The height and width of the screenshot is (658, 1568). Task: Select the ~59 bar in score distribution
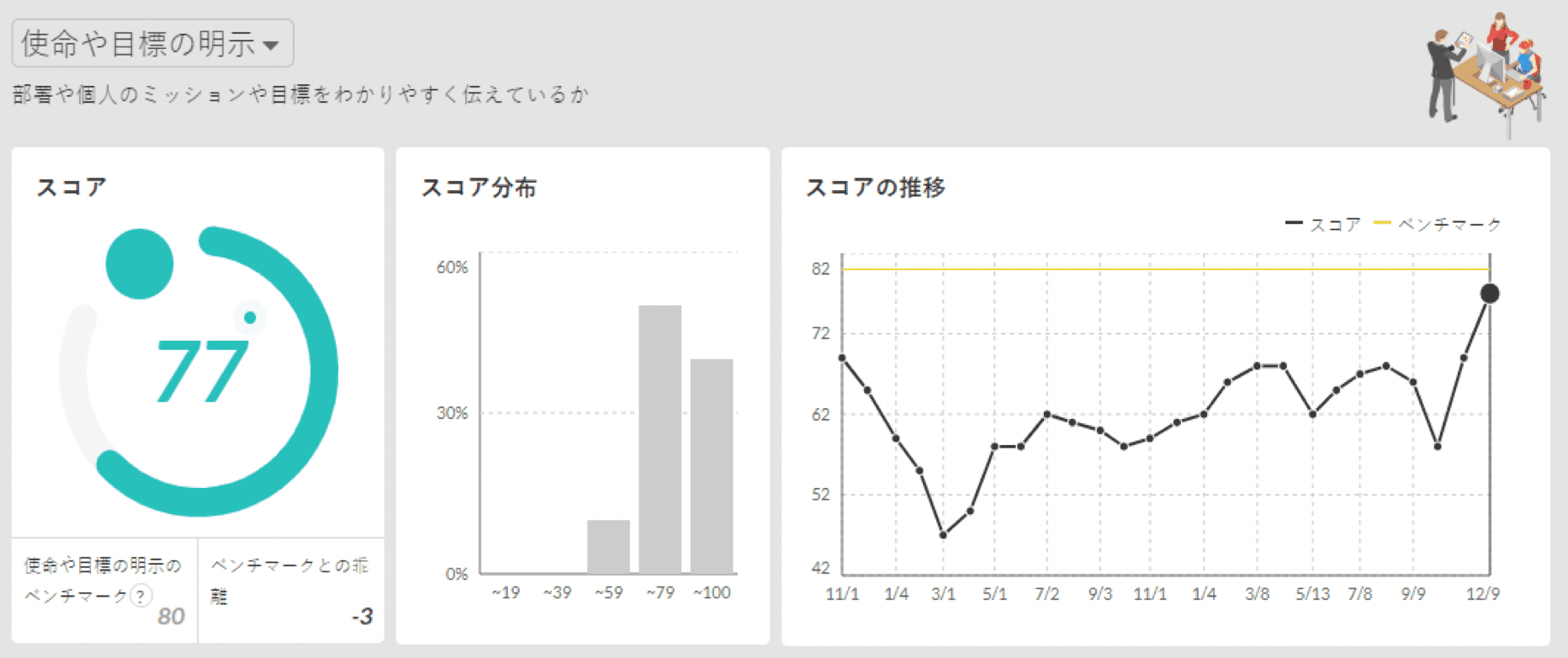click(x=608, y=546)
